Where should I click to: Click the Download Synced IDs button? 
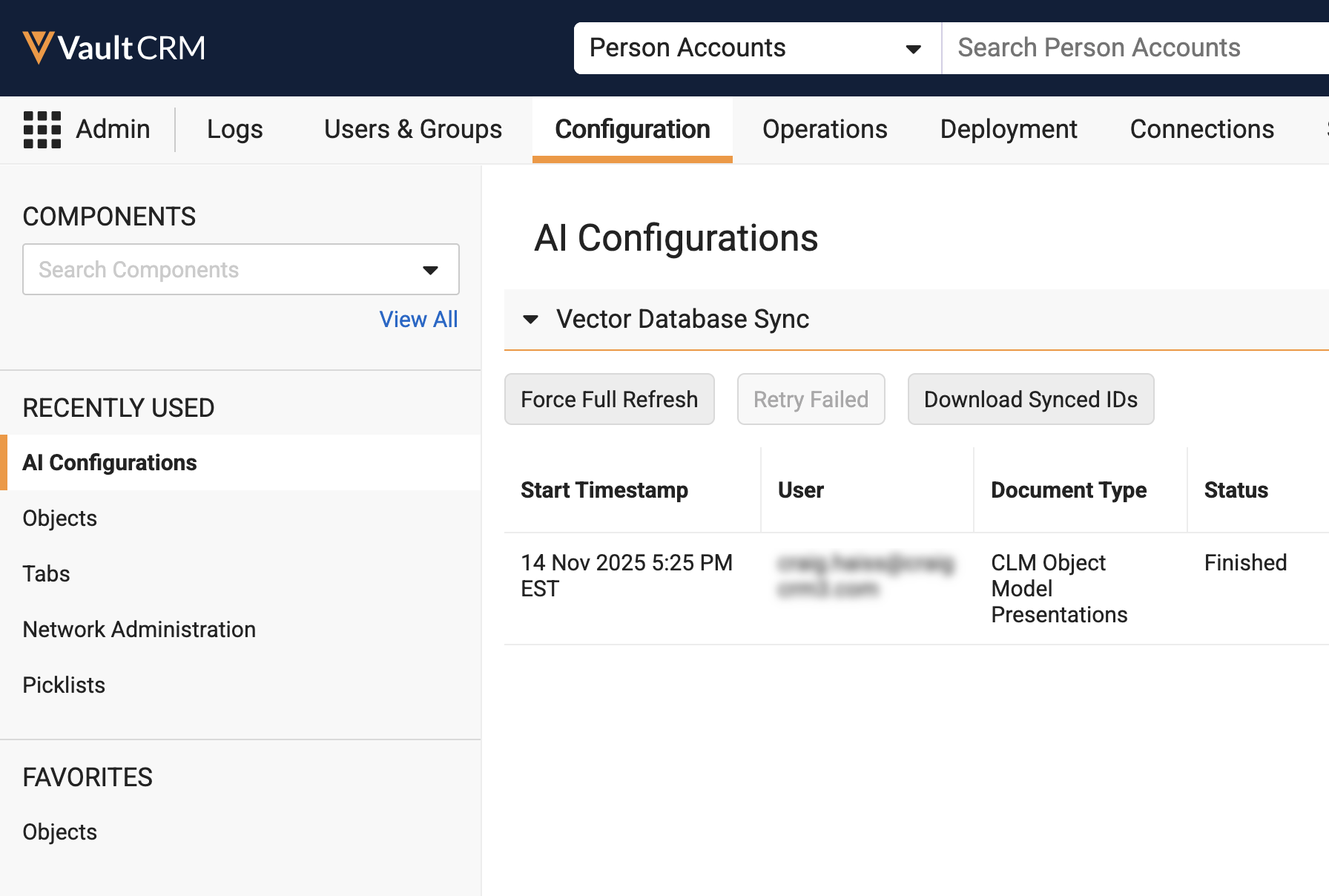[x=1031, y=400]
